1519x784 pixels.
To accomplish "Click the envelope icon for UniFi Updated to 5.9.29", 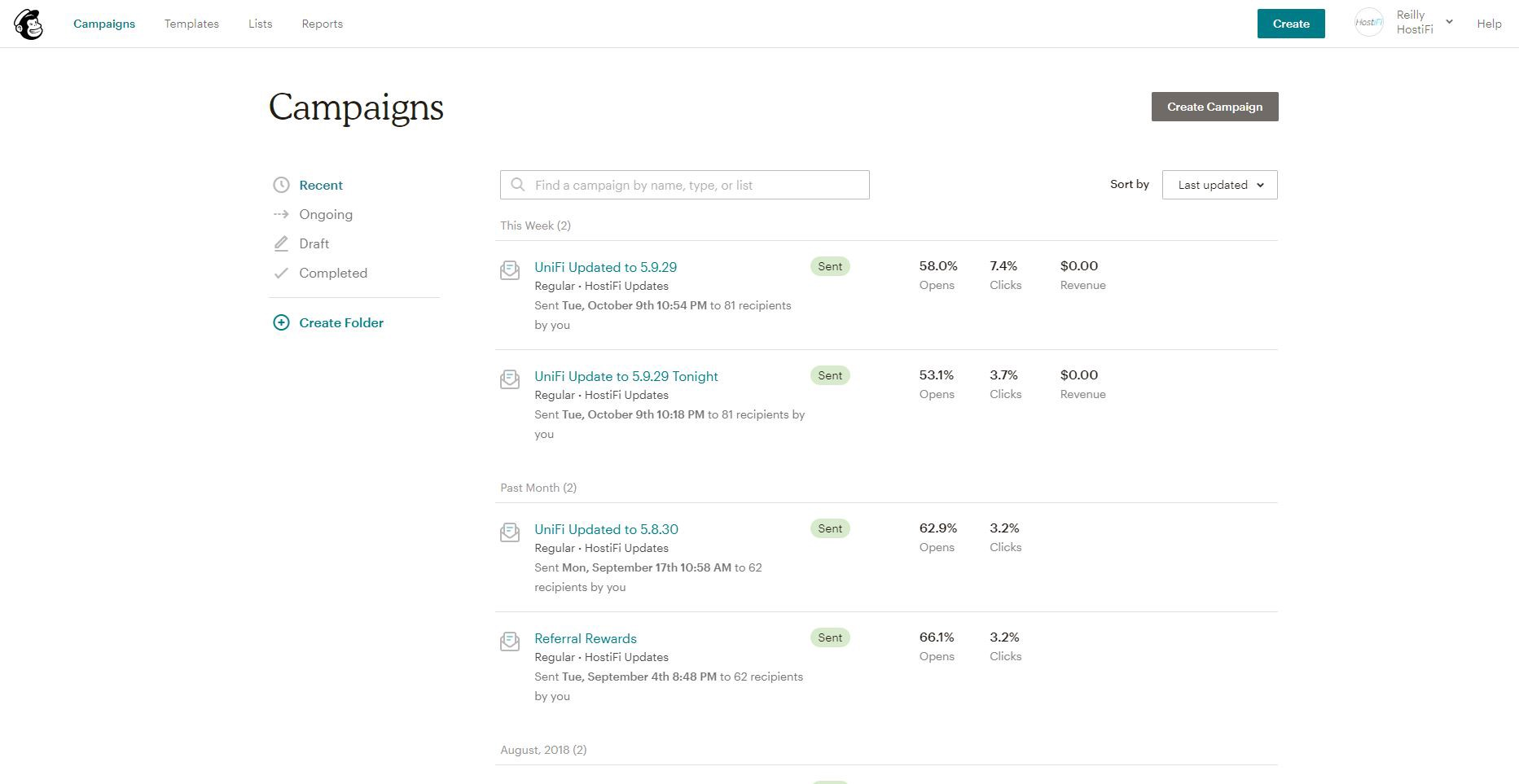I will pyautogui.click(x=510, y=269).
